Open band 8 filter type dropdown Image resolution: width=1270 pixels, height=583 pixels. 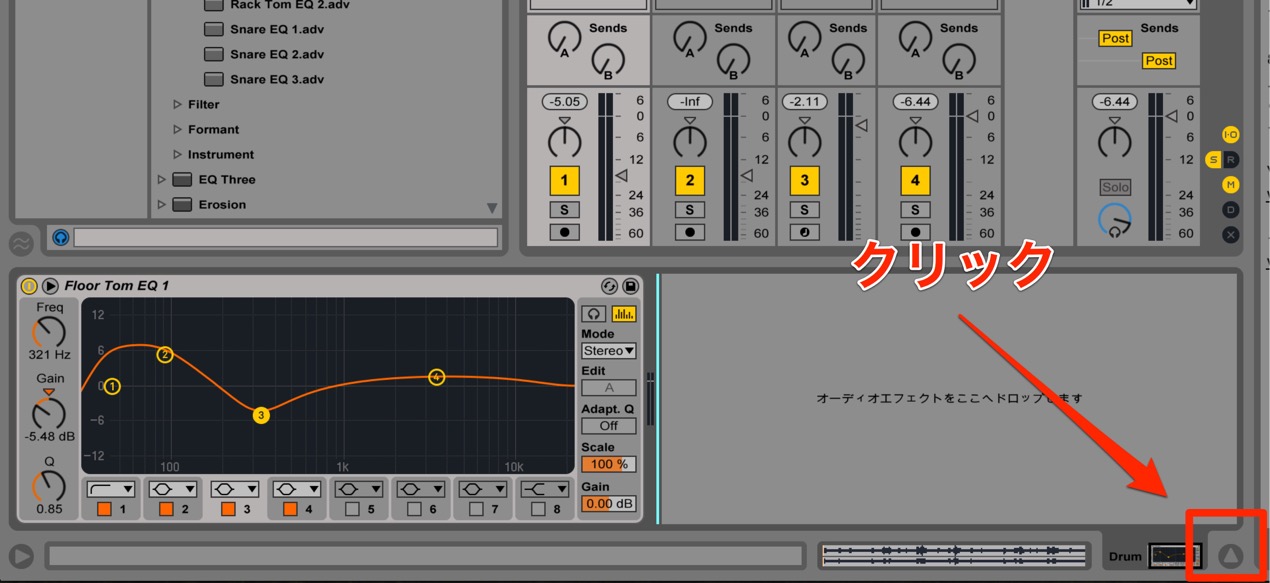(x=545, y=489)
